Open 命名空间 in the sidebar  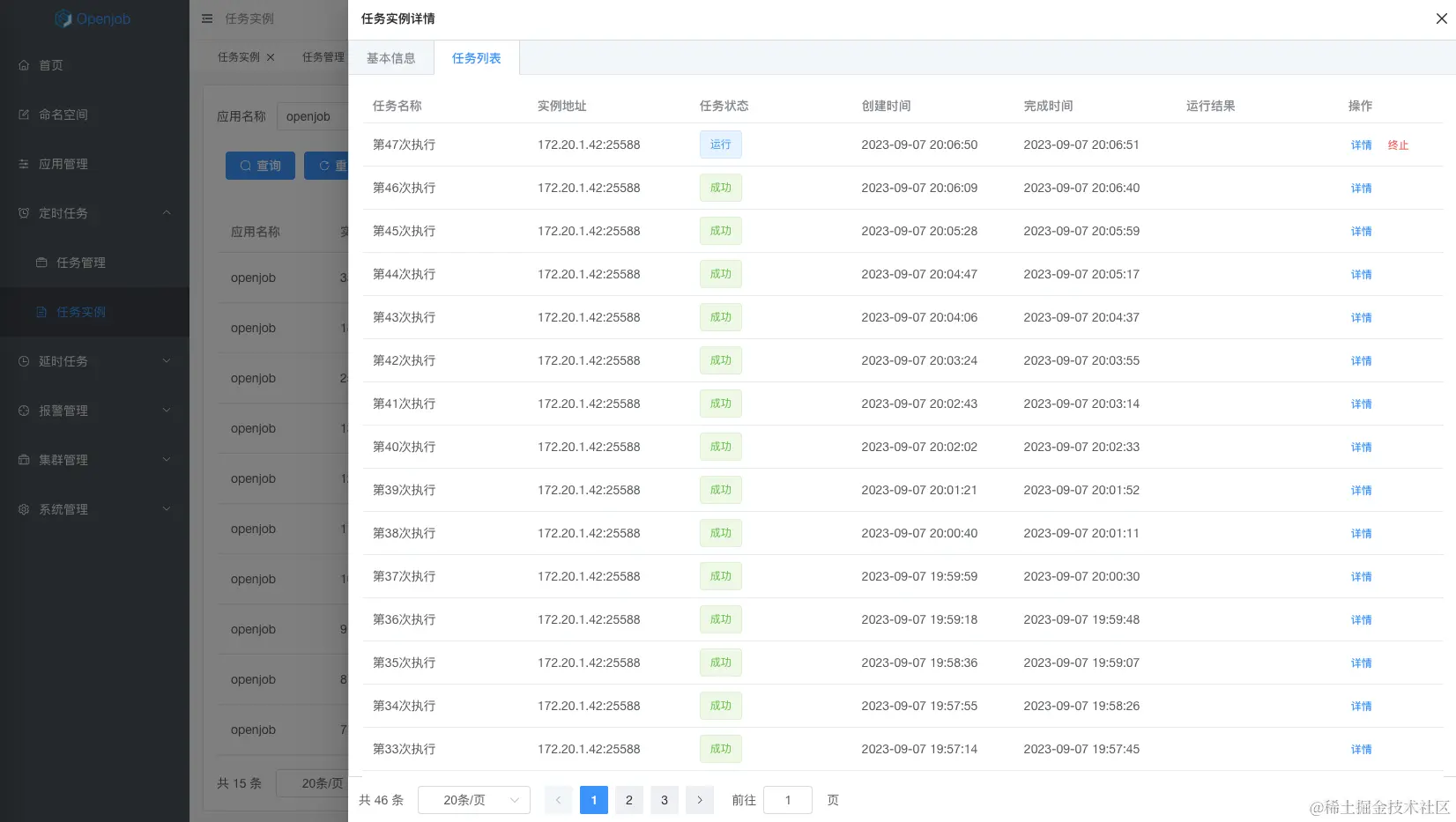click(x=94, y=115)
